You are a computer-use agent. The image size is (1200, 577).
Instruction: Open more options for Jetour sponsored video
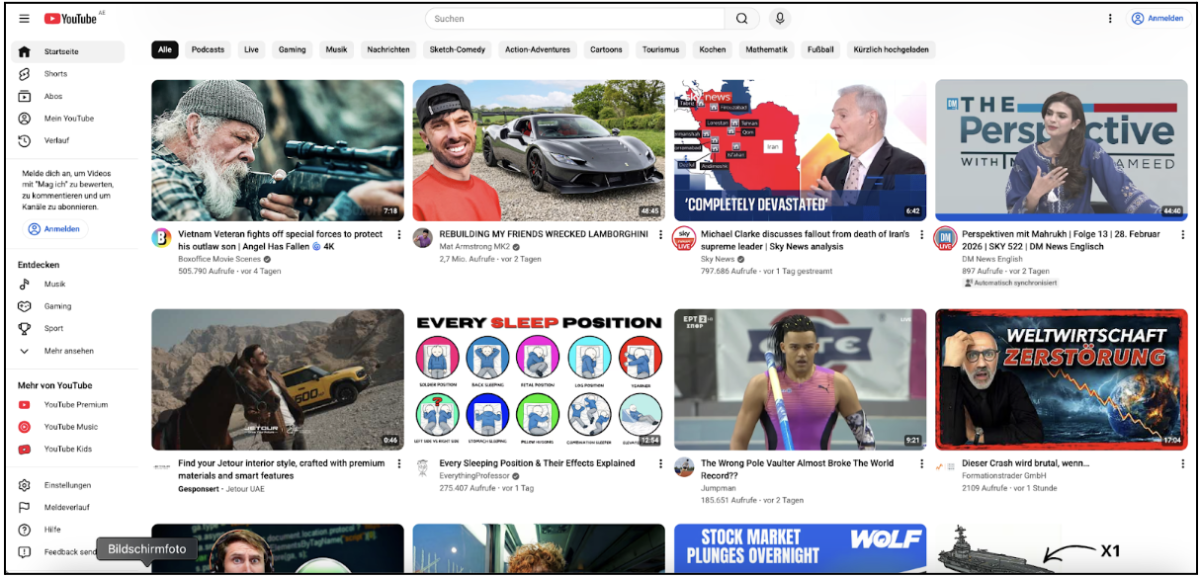[x=398, y=464]
